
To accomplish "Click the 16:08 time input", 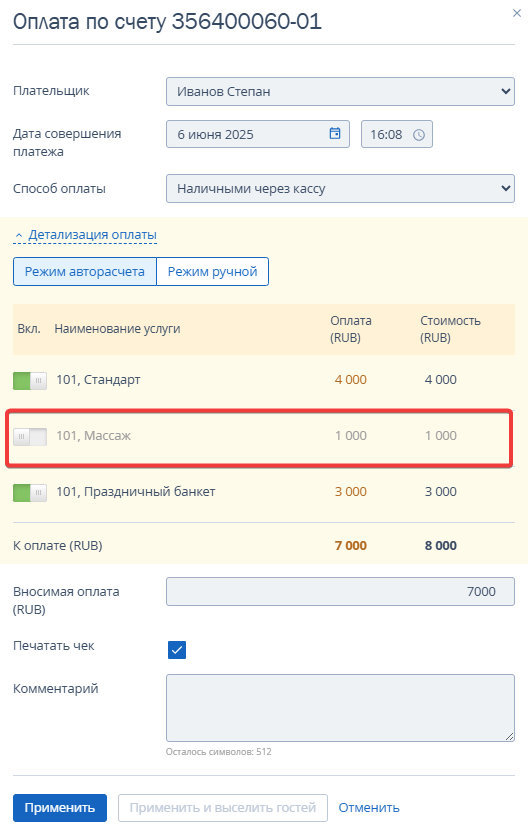I will (x=397, y=134).
